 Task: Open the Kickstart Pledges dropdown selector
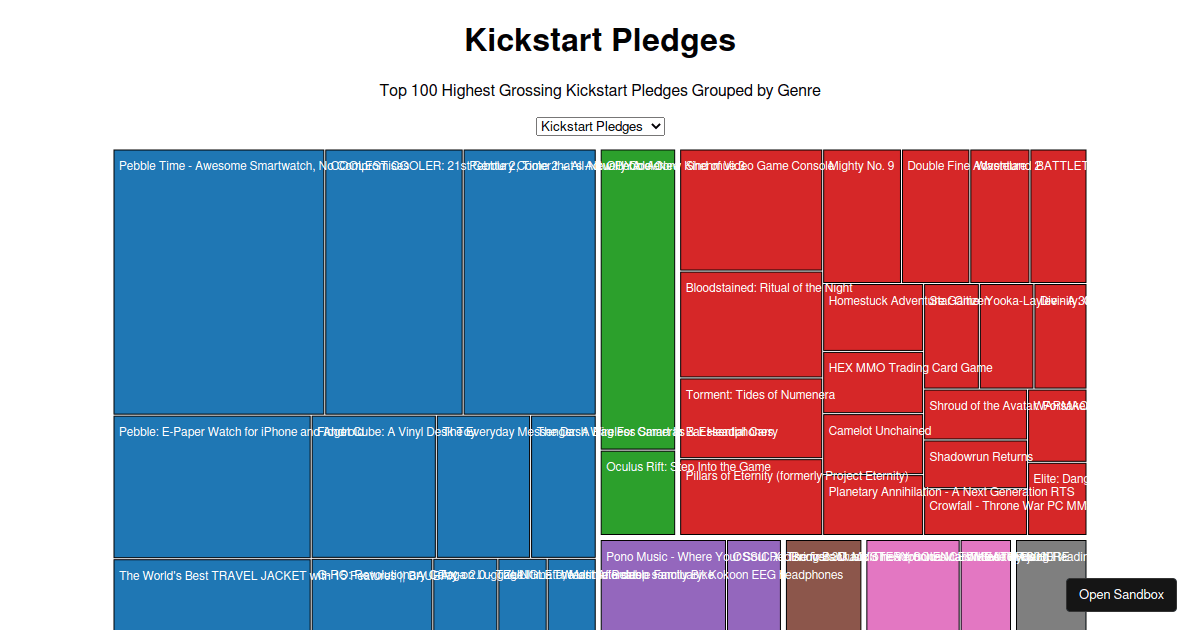[x=600, y=126]
